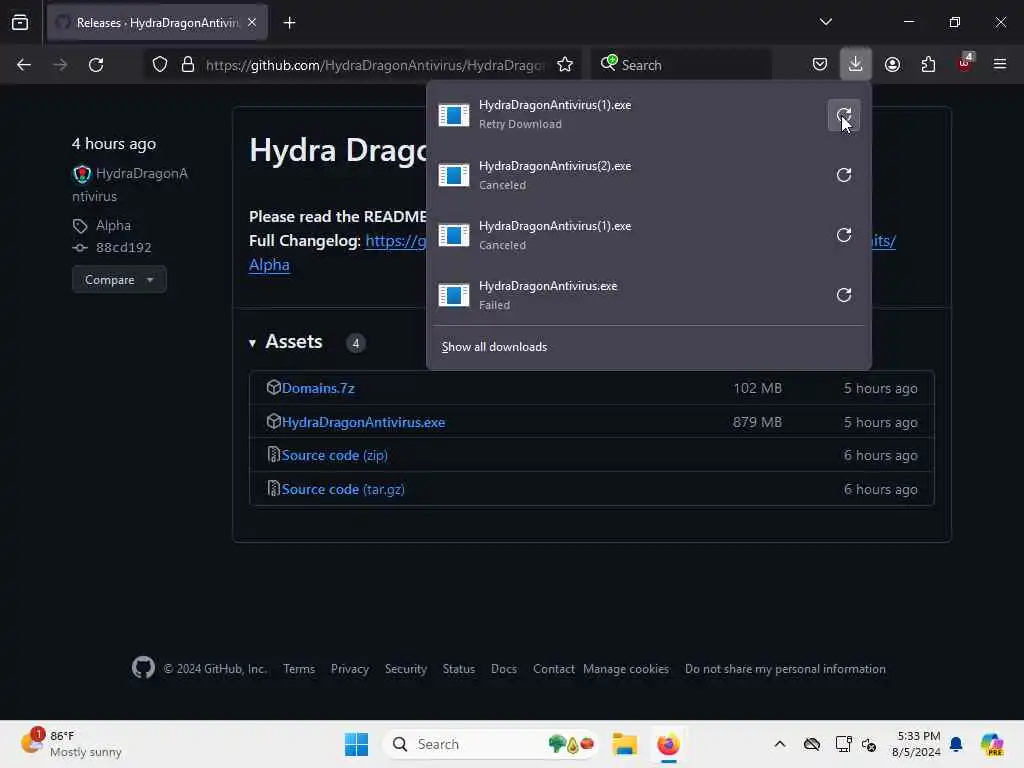Viewport: 1024px width, 768px height.
Task: Retry the top HydraDragonAntivirus(1).exe download
Action: coord(843,115)
